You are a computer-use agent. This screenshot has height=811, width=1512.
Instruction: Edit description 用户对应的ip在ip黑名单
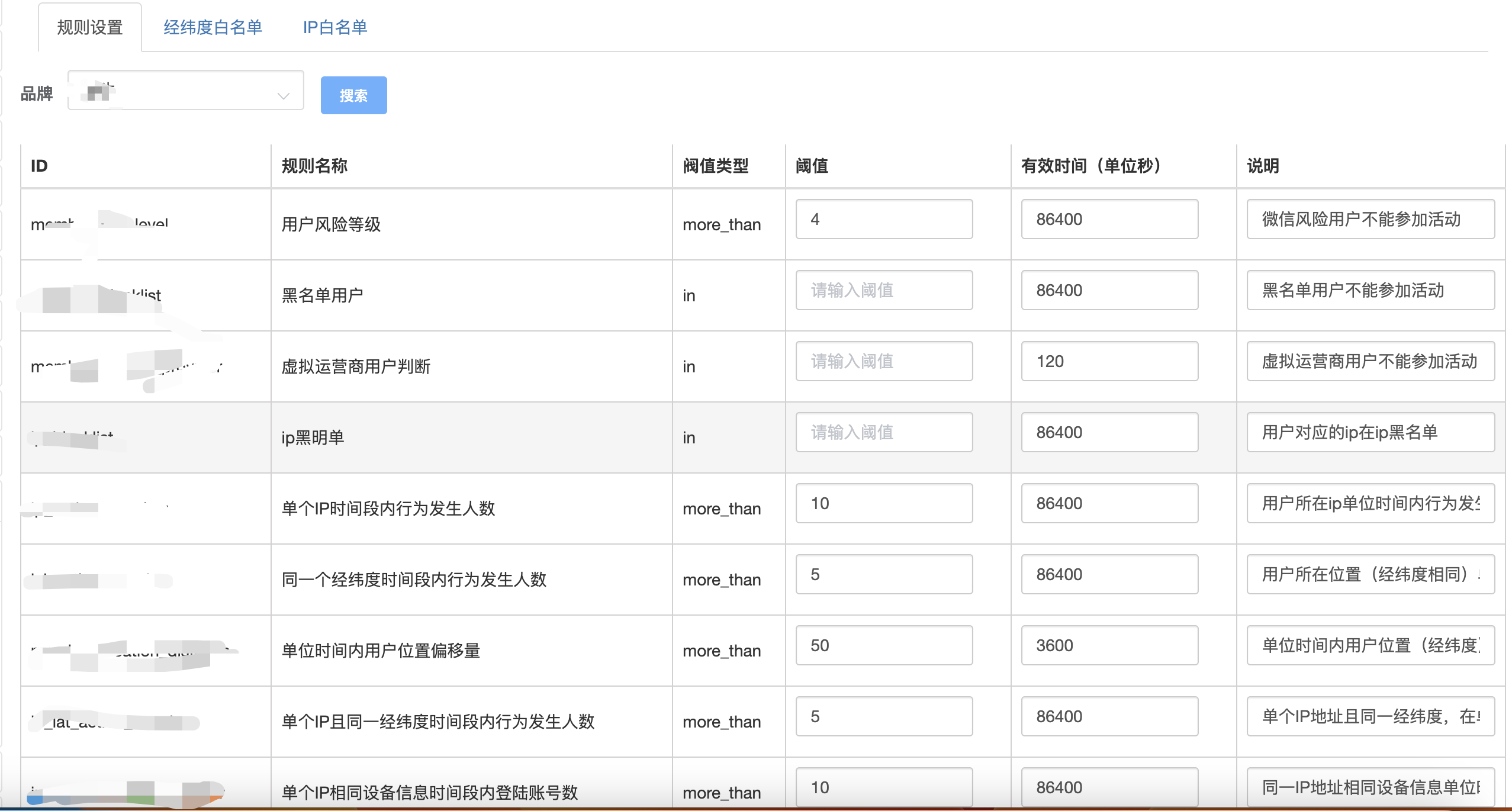tap(1371, 432)
